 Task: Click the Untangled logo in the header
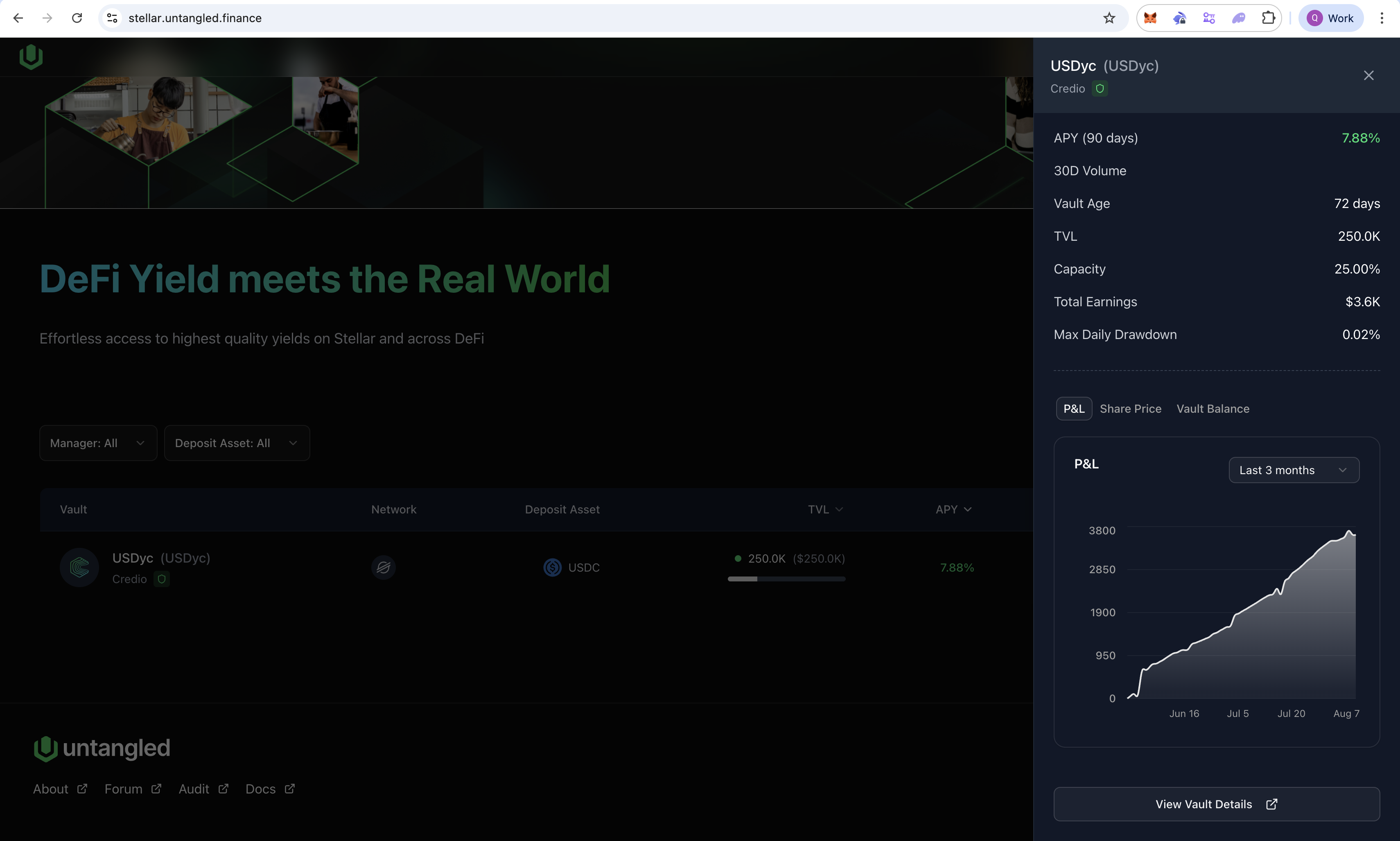coord(31,57)
